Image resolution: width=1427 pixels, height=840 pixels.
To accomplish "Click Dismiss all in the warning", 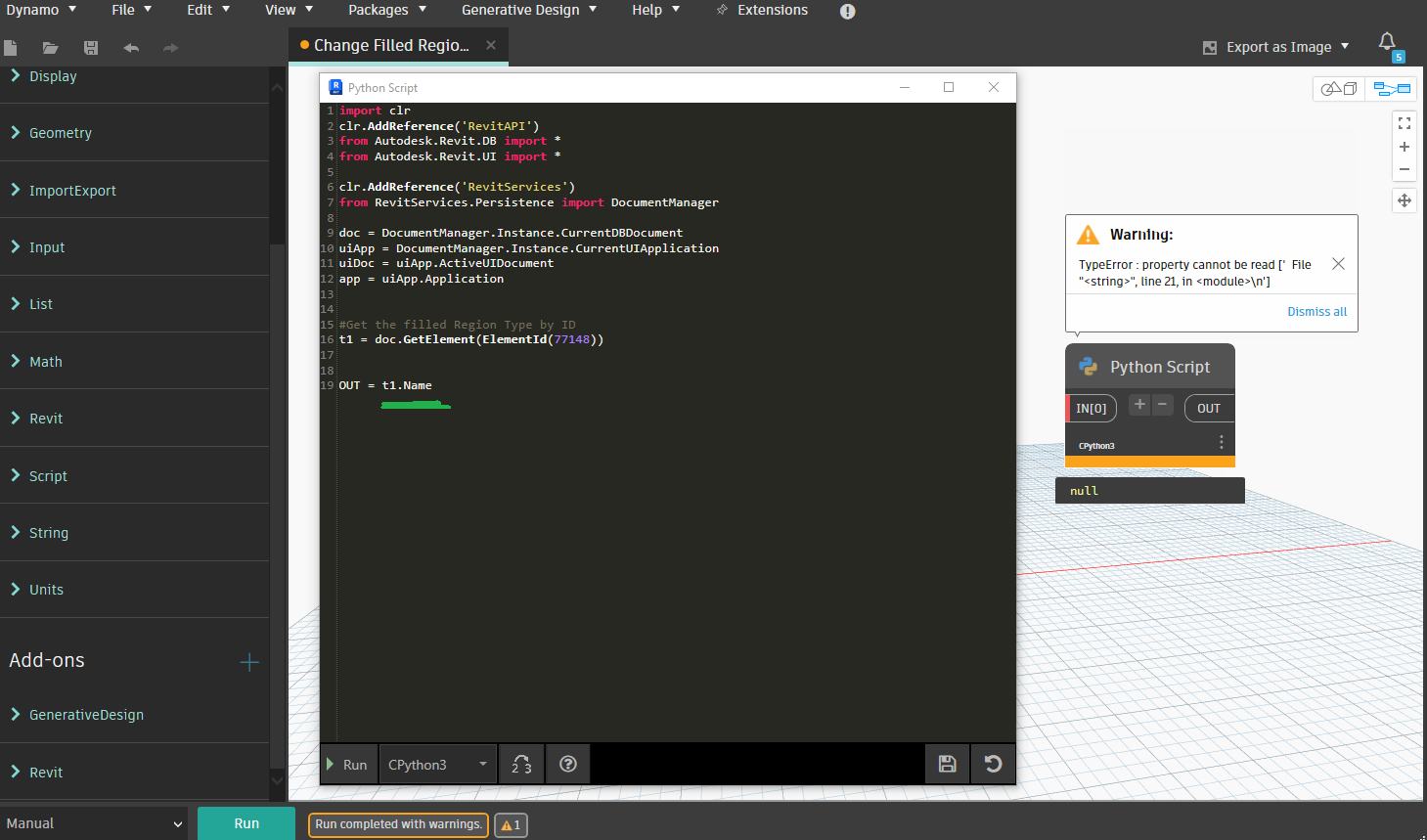I will tap(1316, 312).
